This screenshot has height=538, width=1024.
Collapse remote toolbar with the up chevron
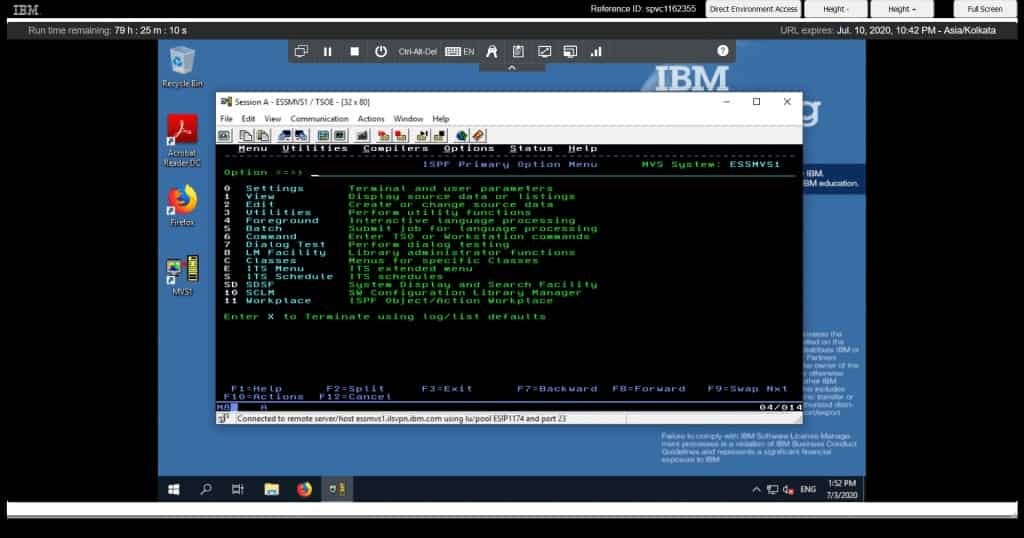pos(512,67)
